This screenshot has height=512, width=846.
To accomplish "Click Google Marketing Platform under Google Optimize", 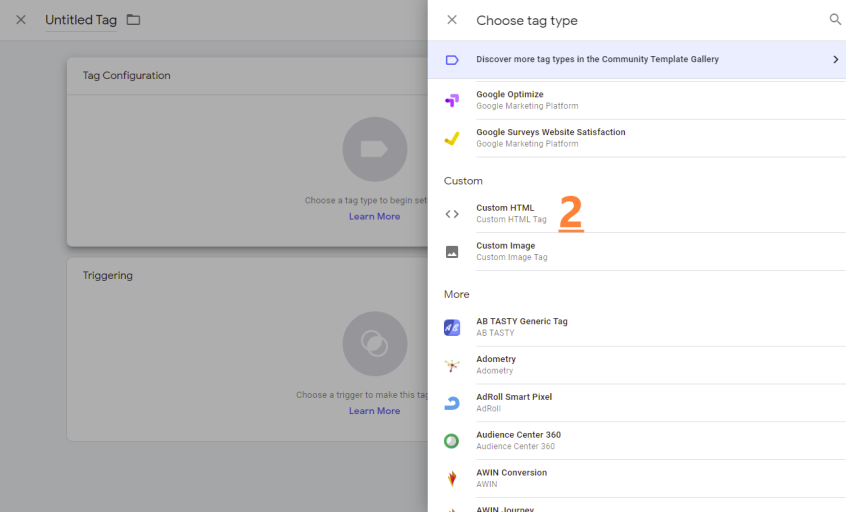I will (x=527, y=106).
